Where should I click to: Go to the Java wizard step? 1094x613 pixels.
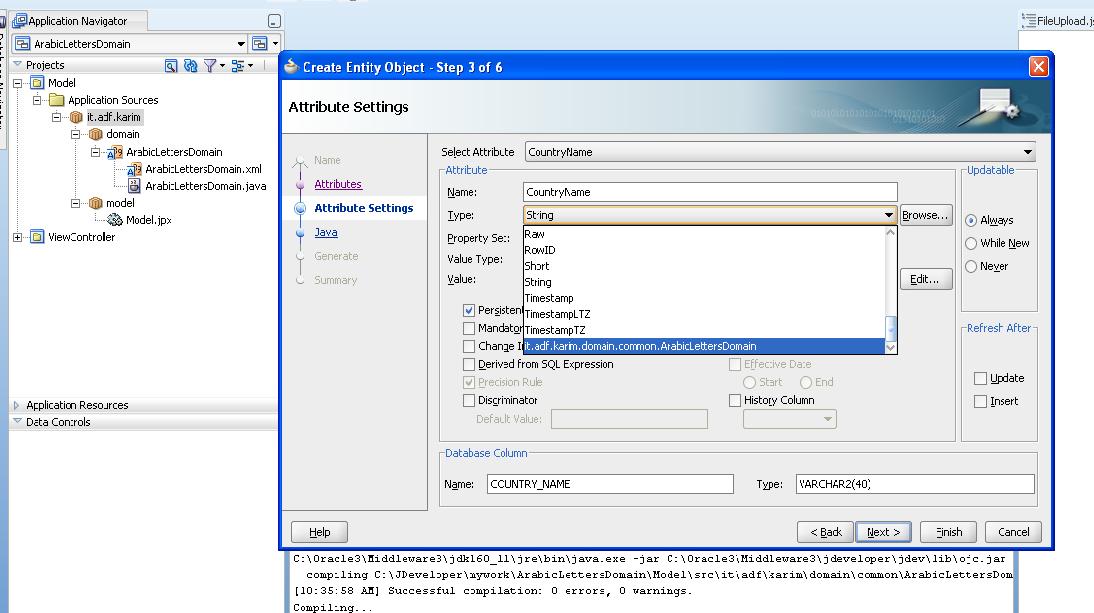326,232
